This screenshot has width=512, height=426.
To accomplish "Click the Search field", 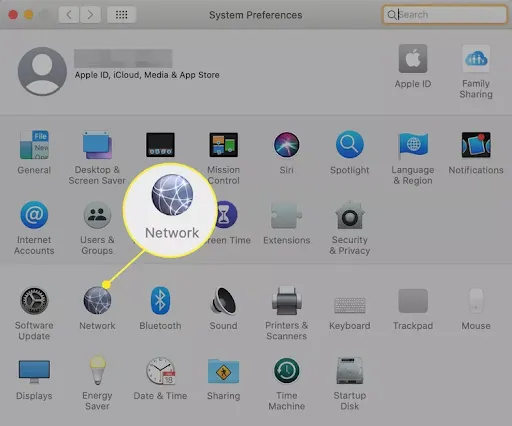I will point(445,15).
